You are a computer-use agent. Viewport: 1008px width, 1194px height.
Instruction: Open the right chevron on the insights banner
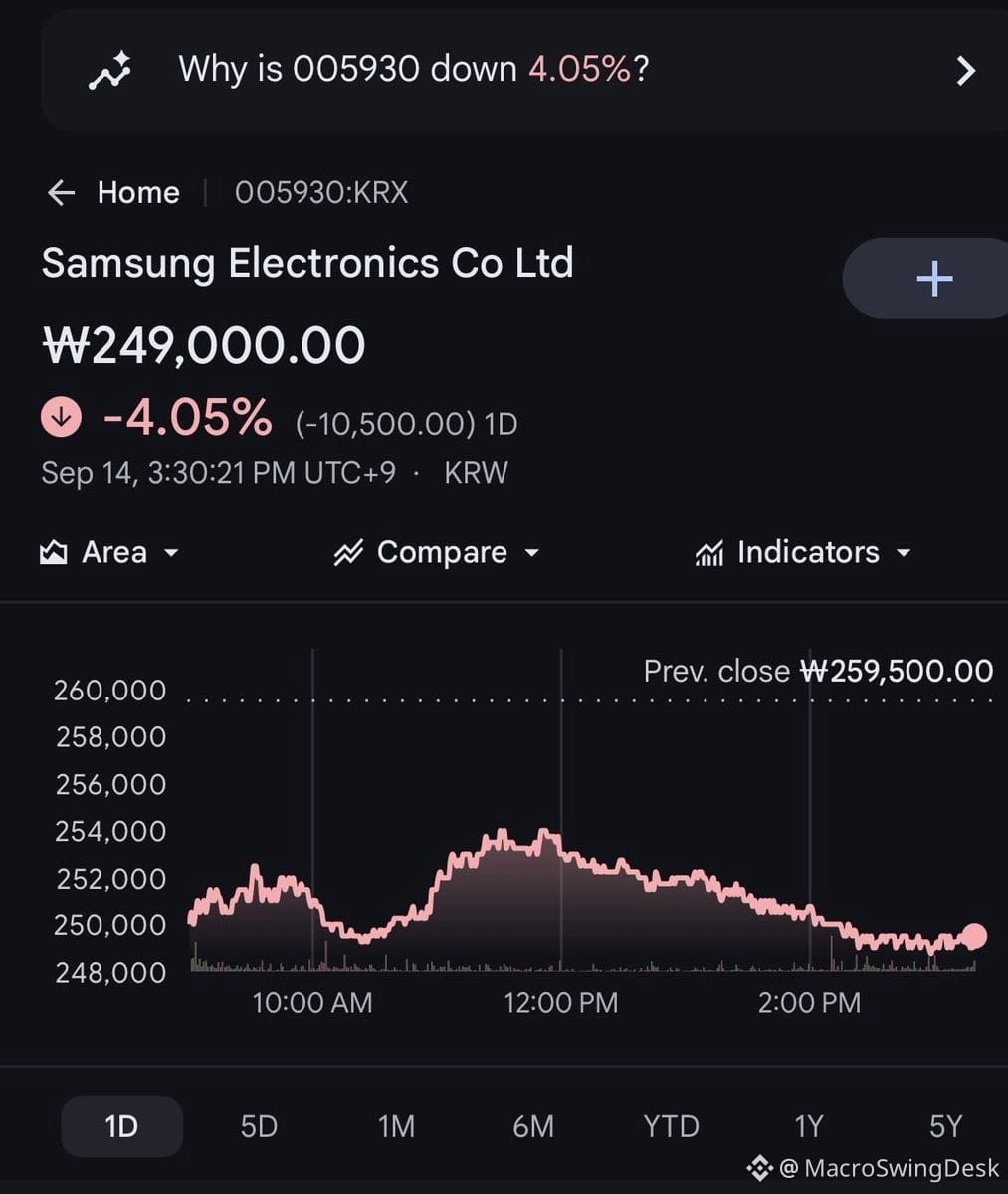965,71
